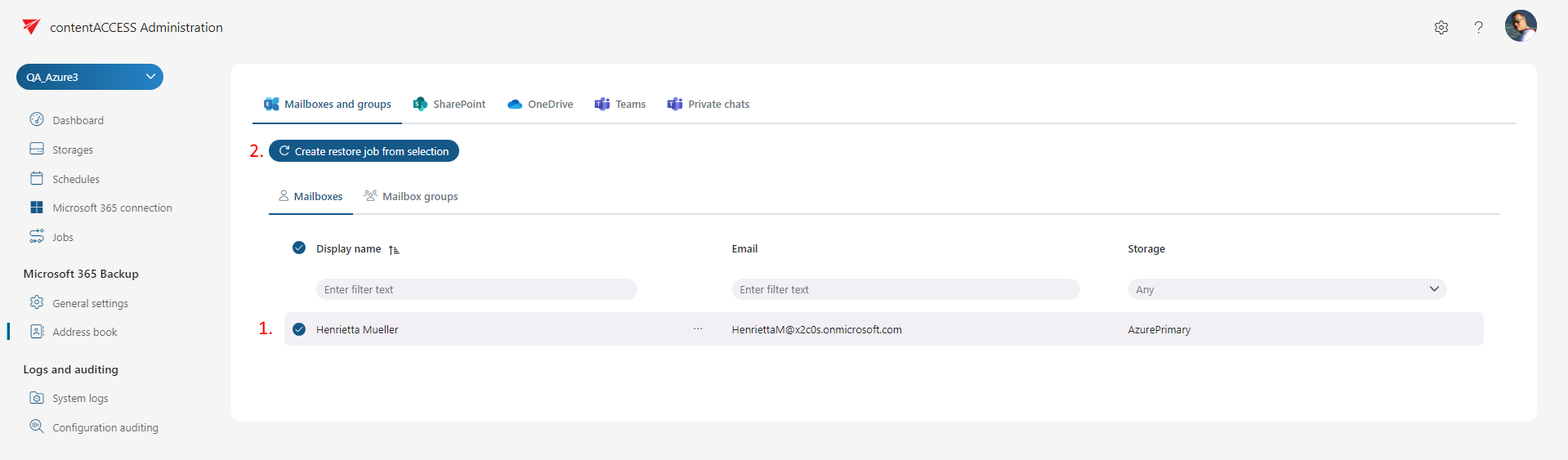The image size is (1568, 460).
Task: Click the SharePoint tab icon
Action: coord(420,104)
